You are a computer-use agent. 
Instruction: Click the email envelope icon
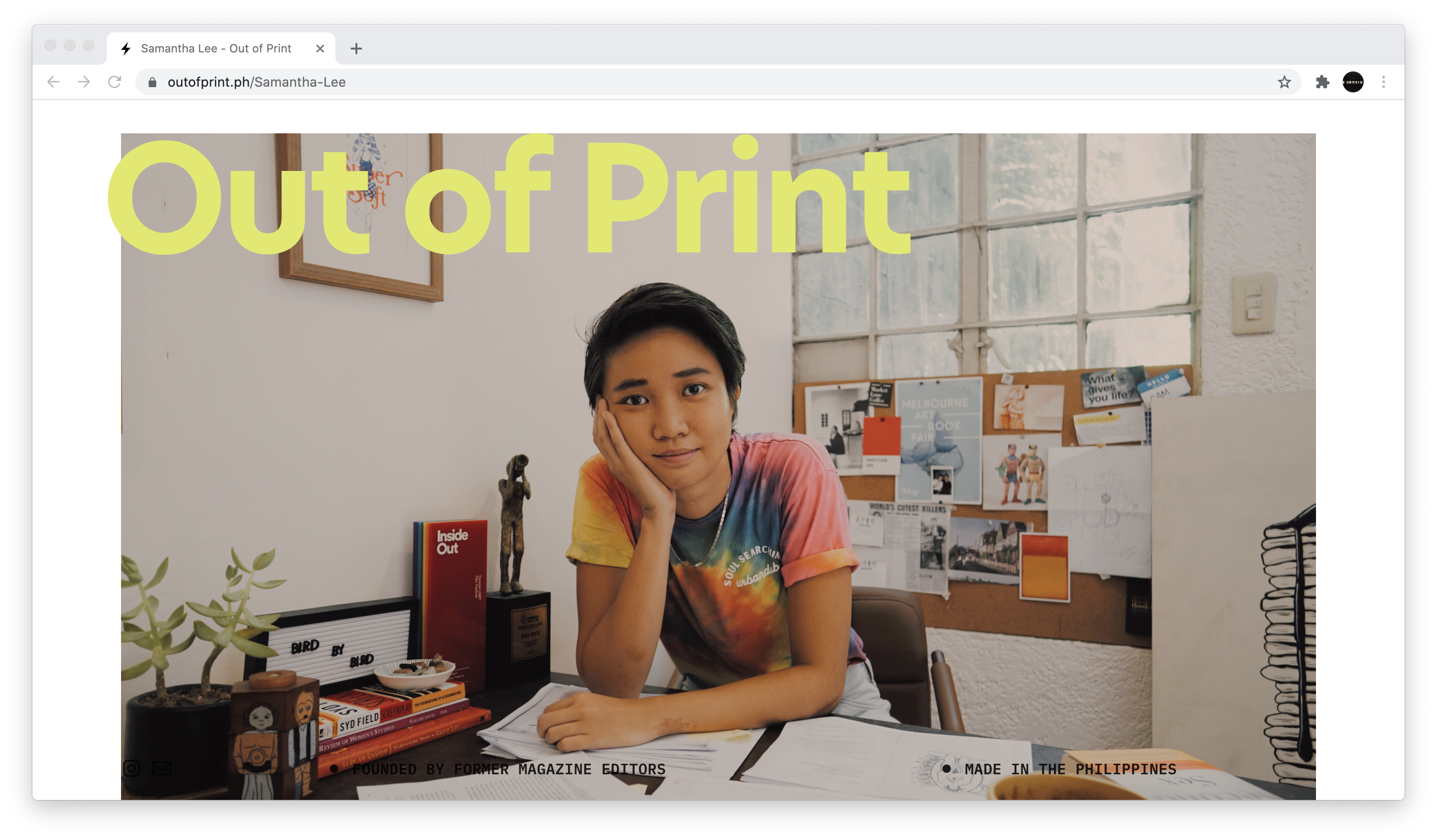pyautogui.click(x=162, y=768)
